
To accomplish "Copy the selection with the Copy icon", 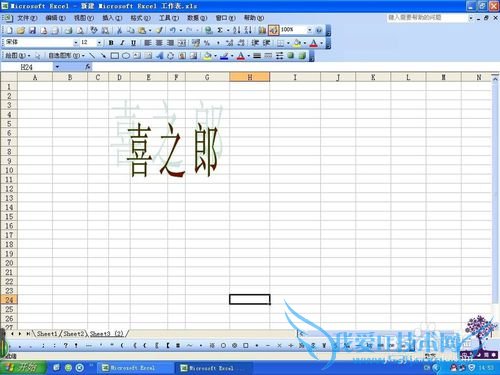I will [x=130, y=30].
